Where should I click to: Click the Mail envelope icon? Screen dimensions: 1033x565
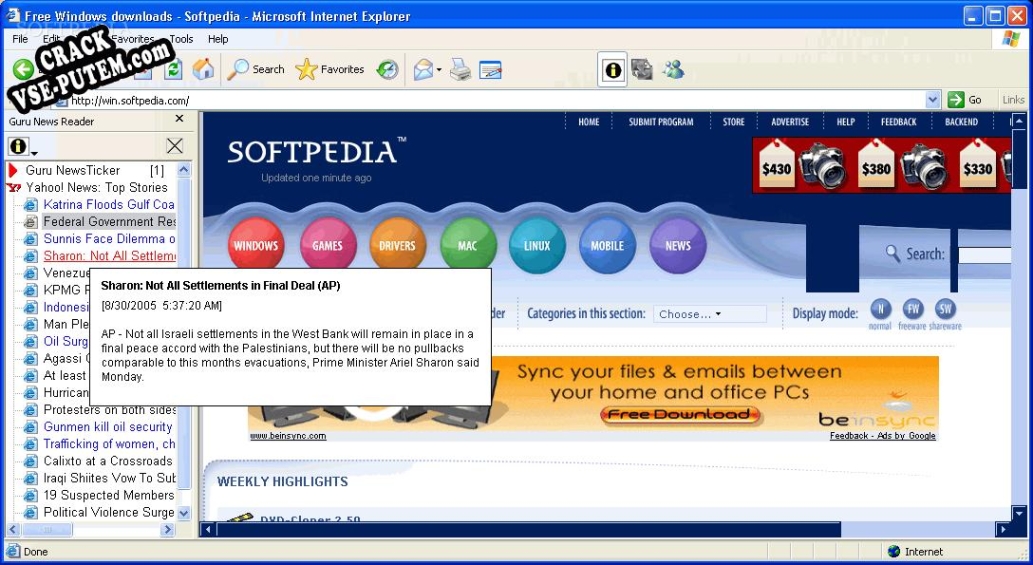(x=422, y=69)
